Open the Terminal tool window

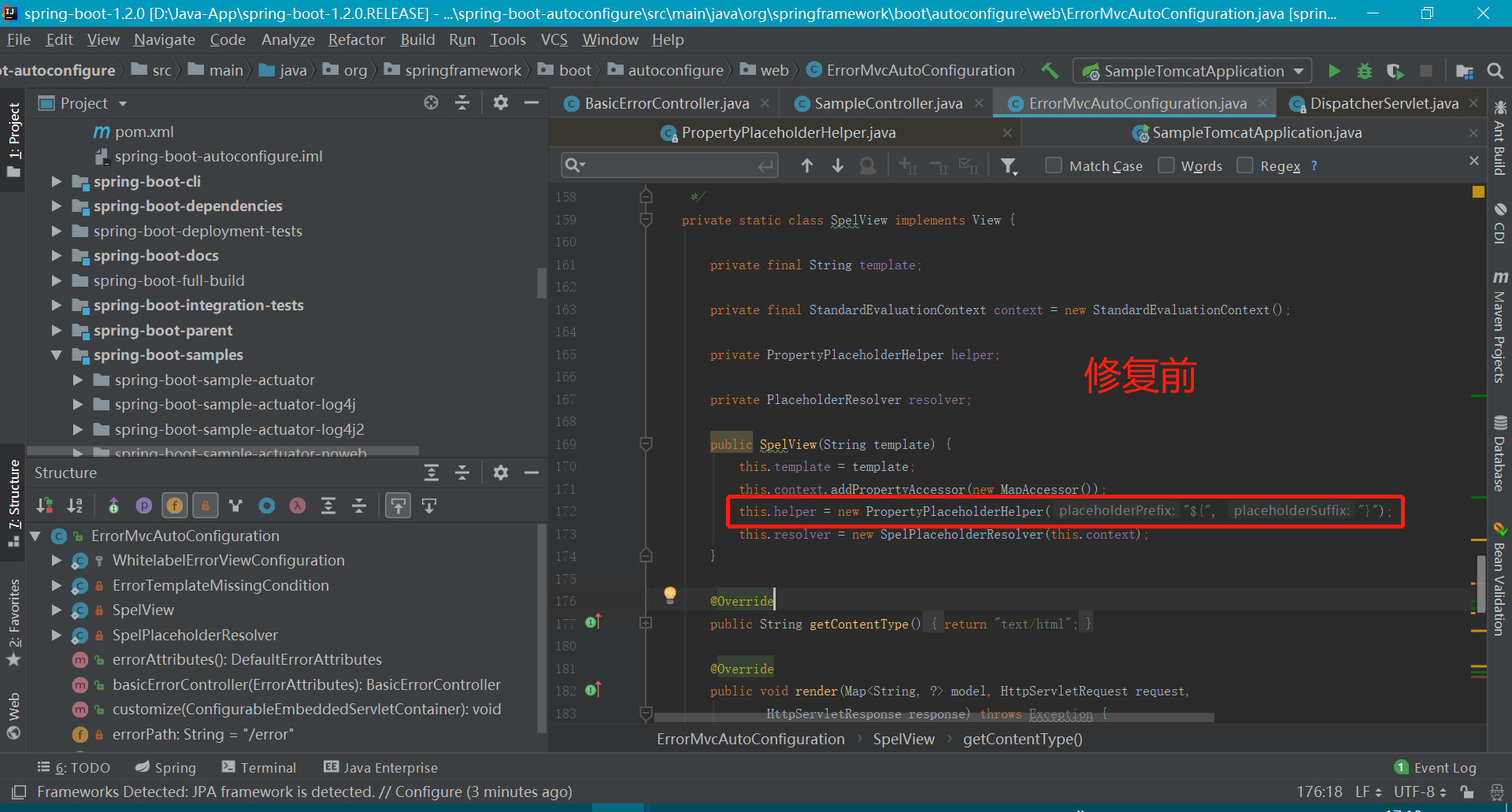(259, 767)
